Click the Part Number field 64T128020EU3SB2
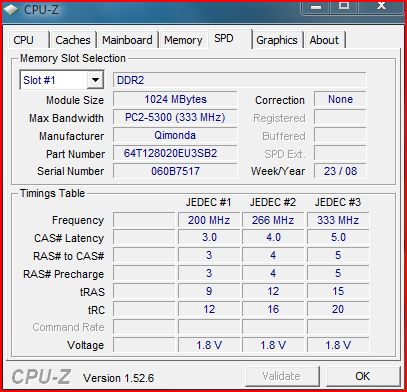 coord(175,153)
